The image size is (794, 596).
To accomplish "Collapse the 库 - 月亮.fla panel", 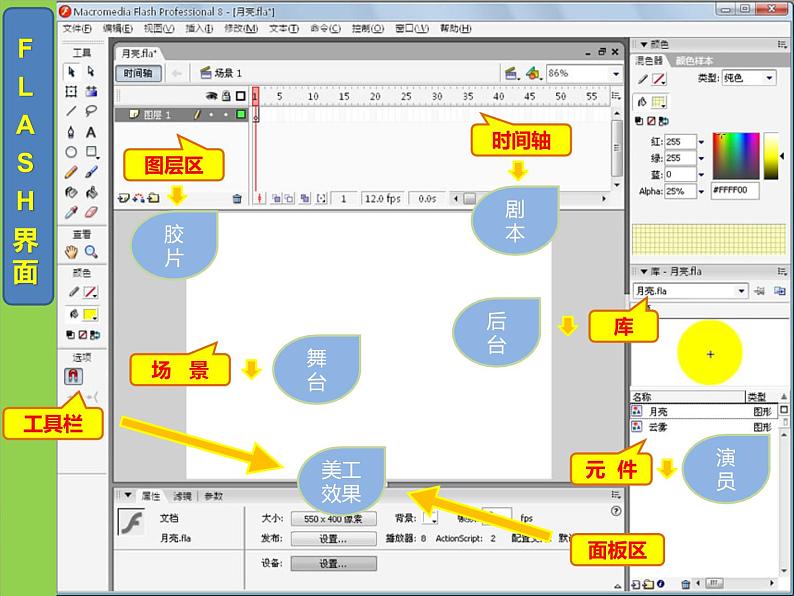I will point(644,271).
